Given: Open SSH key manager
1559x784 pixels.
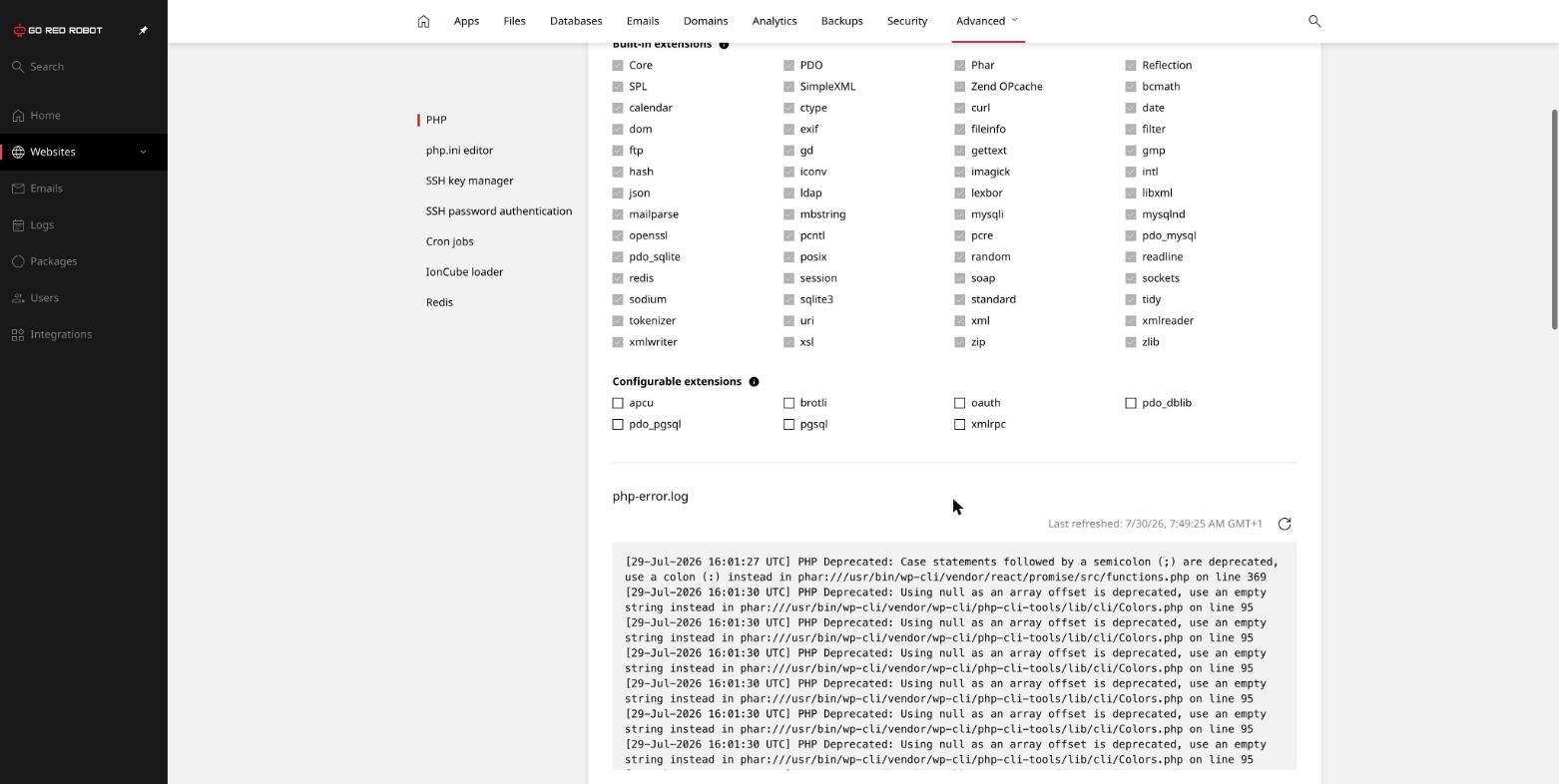Looking at the screenshot, I should click(x=469, y=181).
